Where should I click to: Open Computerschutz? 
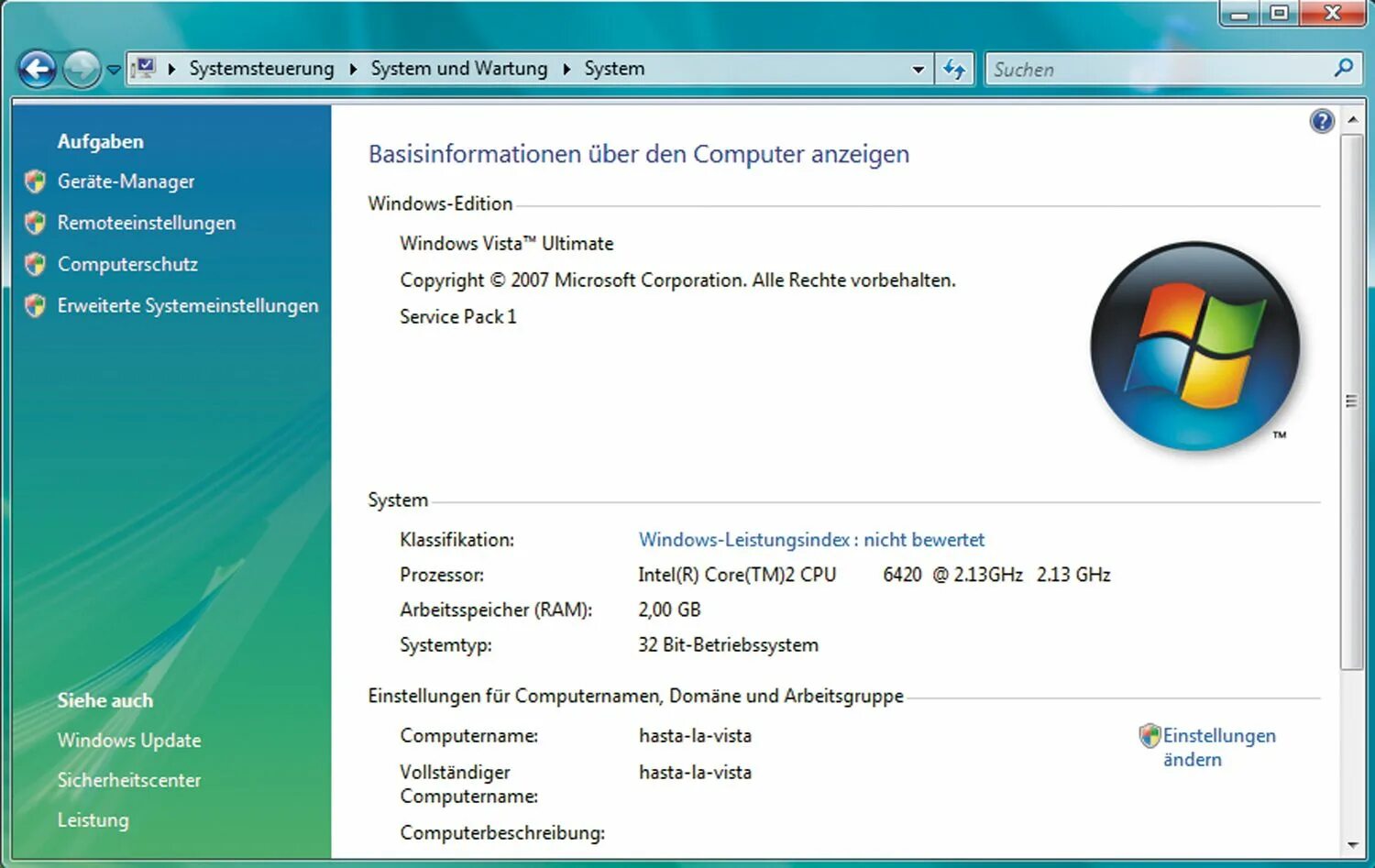click(127, 264)
